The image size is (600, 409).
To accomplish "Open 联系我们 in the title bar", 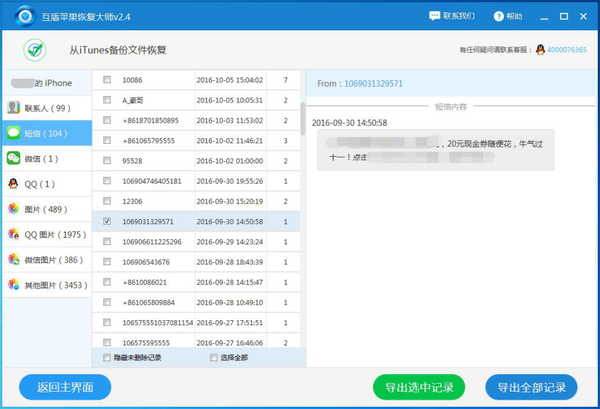I will coord(454,17).
